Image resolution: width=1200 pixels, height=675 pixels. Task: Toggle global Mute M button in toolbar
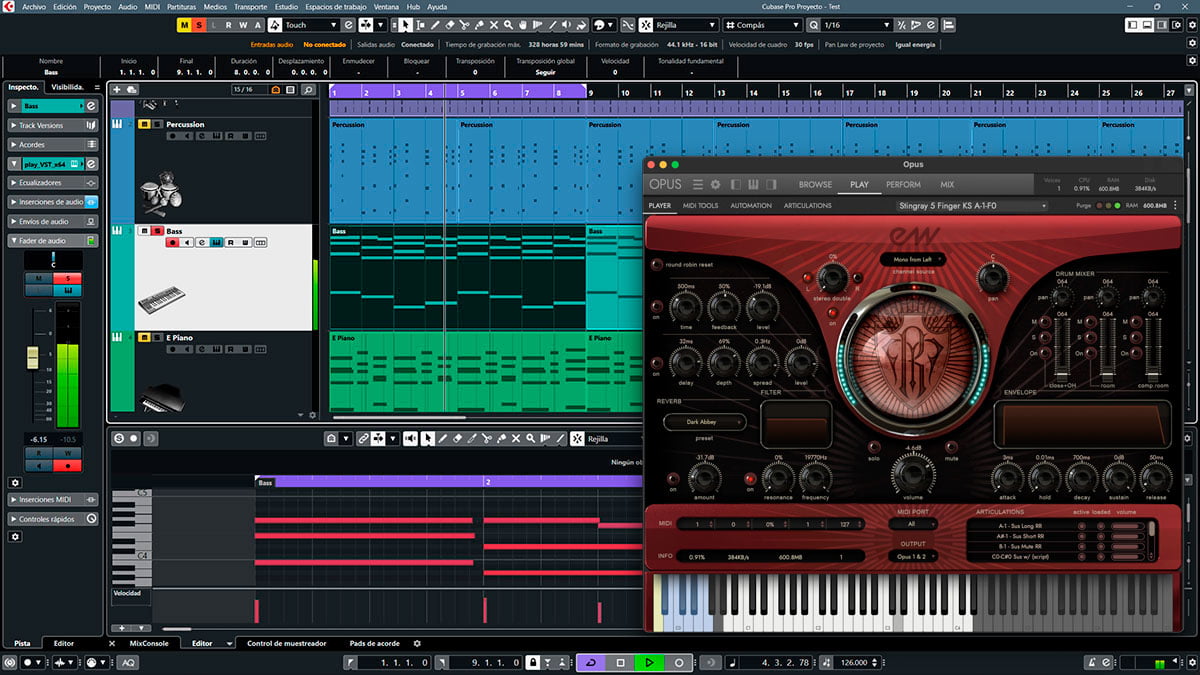(185, 24)
